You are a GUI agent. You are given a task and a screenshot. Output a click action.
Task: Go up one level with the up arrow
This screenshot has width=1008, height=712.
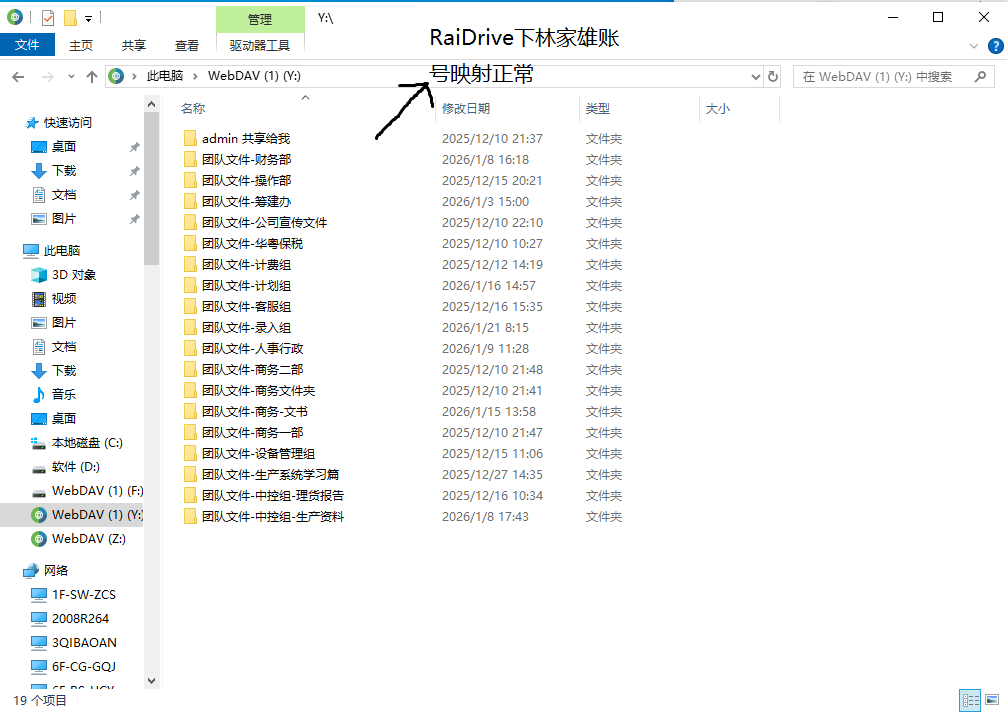point(92,76)
